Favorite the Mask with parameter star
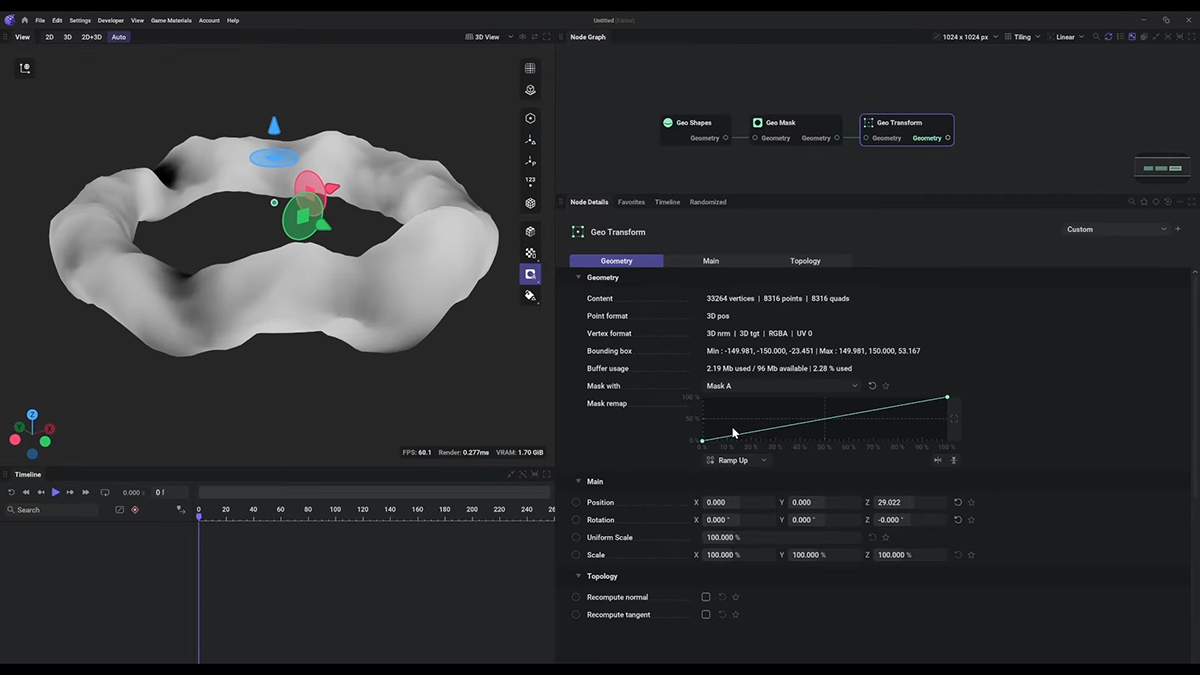1200x675 pixels. (886, 386)
